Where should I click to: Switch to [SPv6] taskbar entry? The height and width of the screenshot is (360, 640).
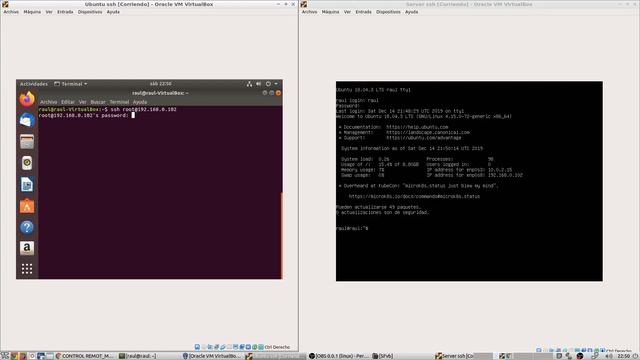pyautogui.click(x=383, y=356)
